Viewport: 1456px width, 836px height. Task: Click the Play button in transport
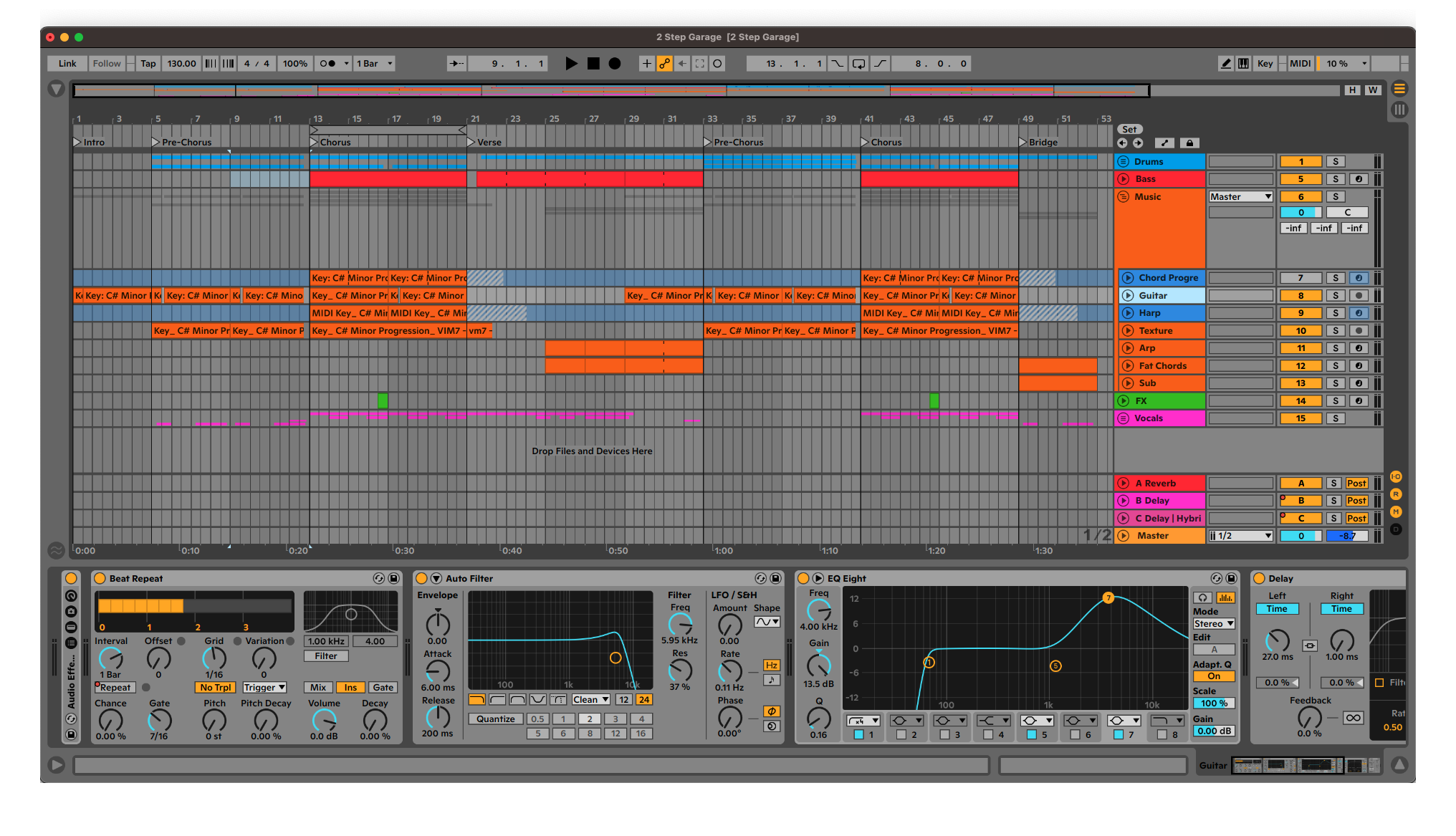point(571,64)
